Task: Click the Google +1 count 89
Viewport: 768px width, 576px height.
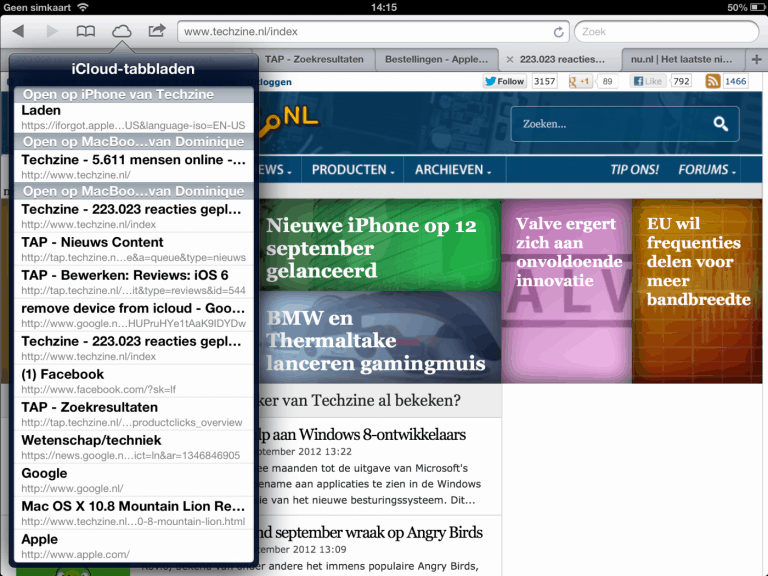Action: [607, 81]
